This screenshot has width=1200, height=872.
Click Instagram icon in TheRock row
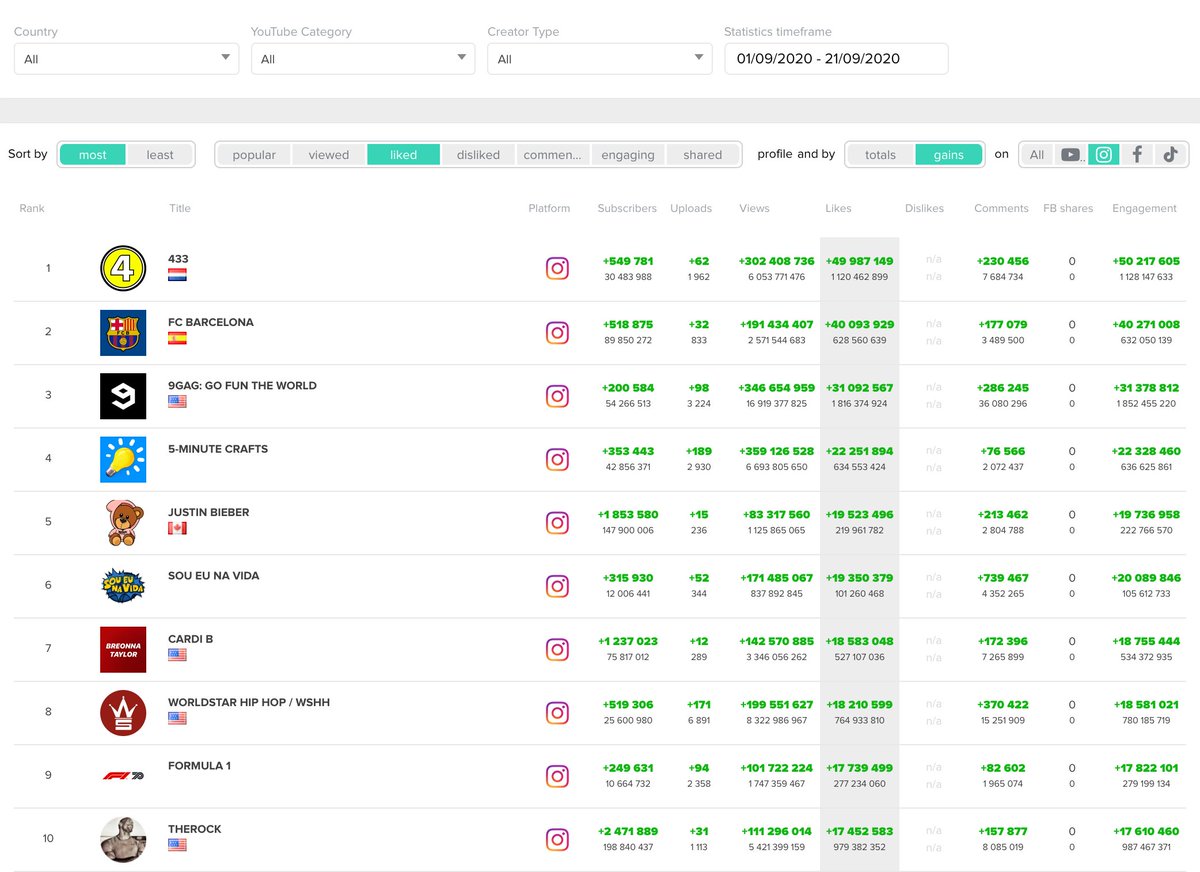click(557, 839)
